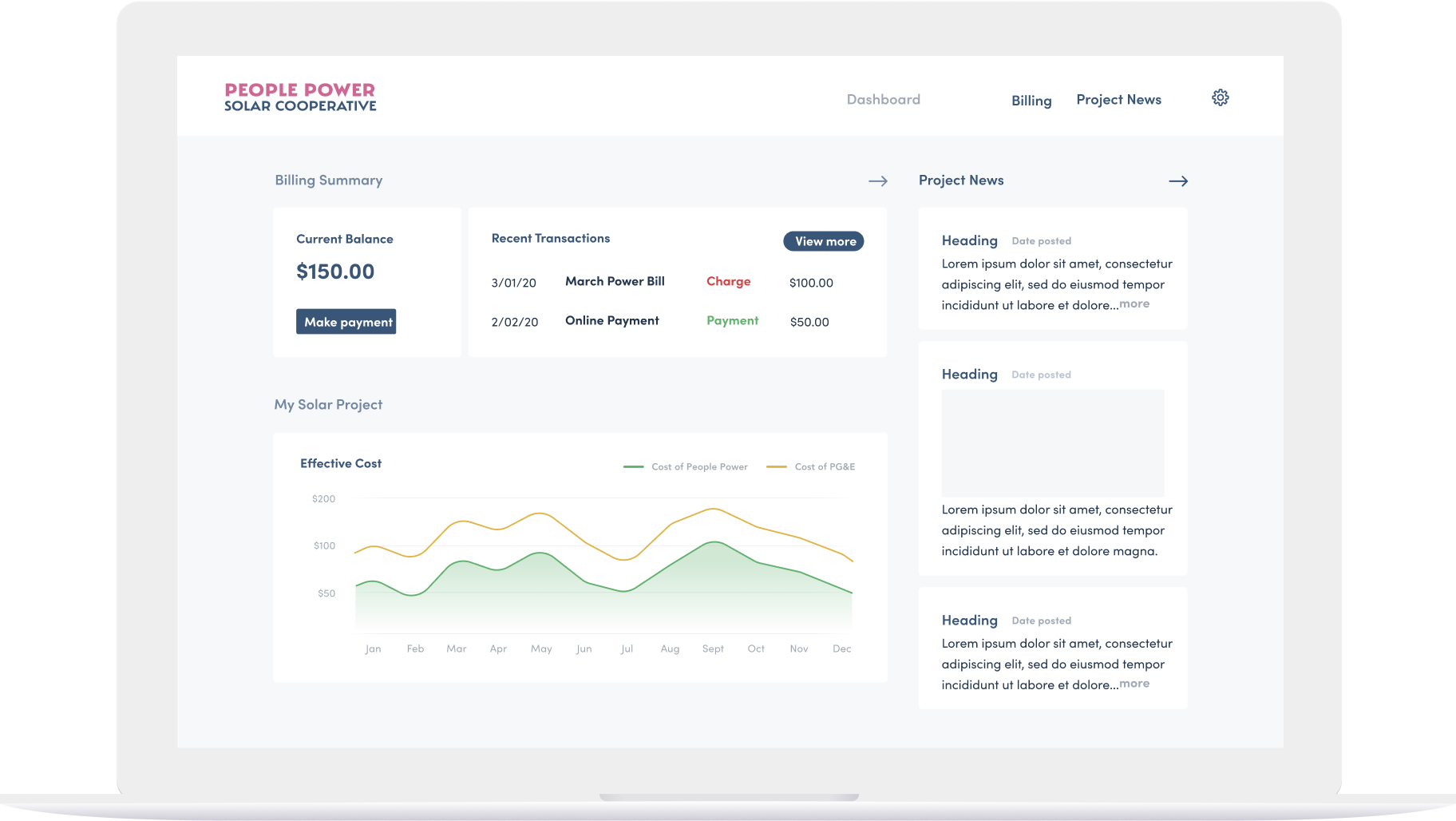Screen dimensions: 1456x821
Task: Open settings via the gear icon
Action: (1220, 97)
